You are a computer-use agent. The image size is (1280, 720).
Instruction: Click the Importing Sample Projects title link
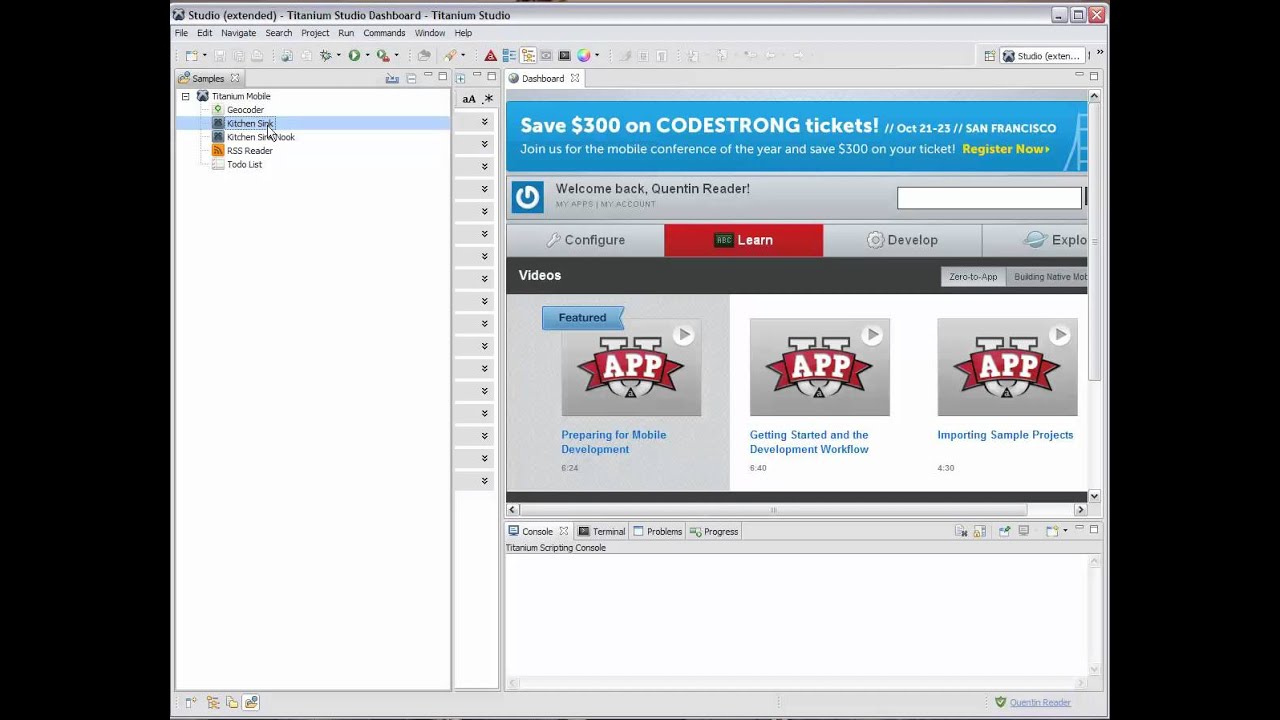pyautogui.click(x=1005, y=435)
